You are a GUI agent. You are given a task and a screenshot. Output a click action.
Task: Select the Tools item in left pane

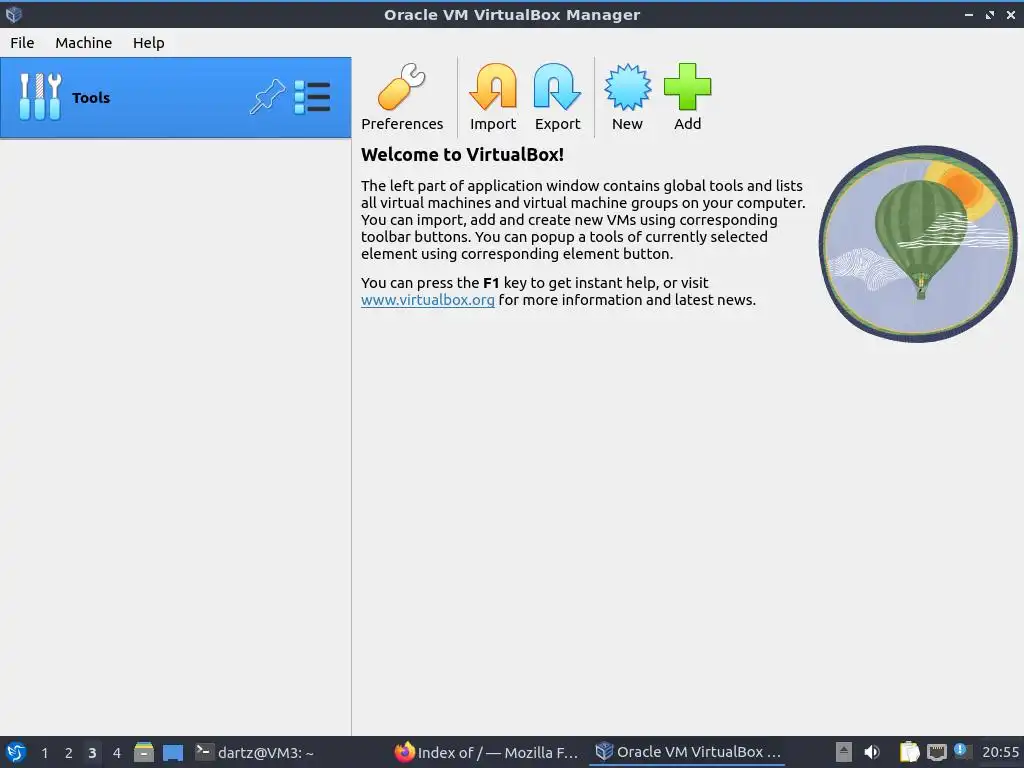pyautogui.click(x=175, y=97)
